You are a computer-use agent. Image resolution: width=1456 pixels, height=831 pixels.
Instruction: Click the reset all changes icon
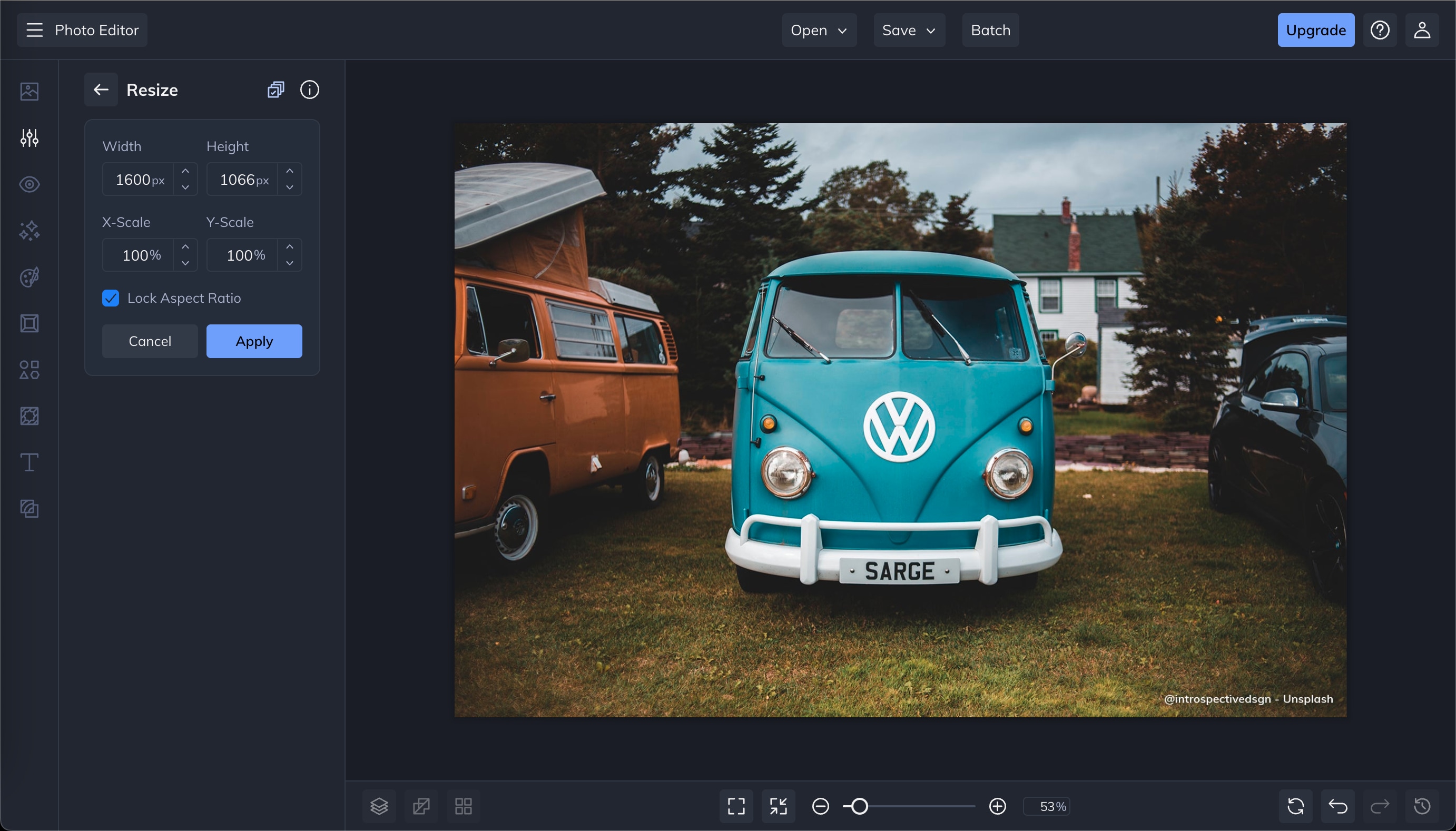click(x=1296, y=806)
